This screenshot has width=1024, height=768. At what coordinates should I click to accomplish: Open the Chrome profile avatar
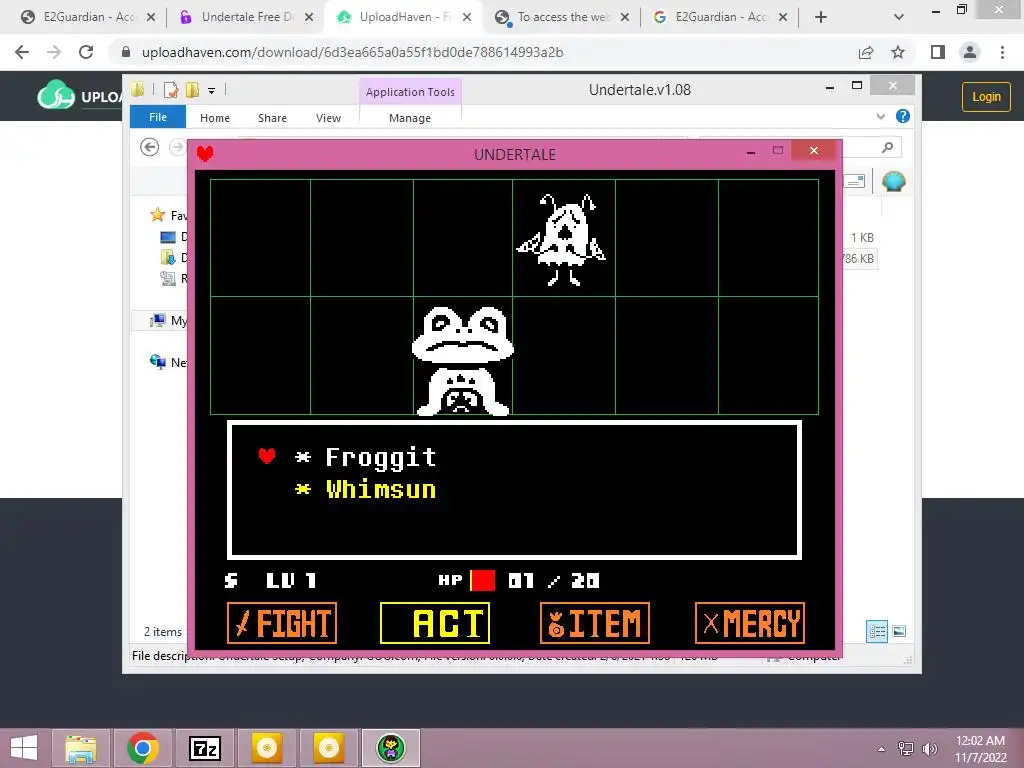[970, 52]
